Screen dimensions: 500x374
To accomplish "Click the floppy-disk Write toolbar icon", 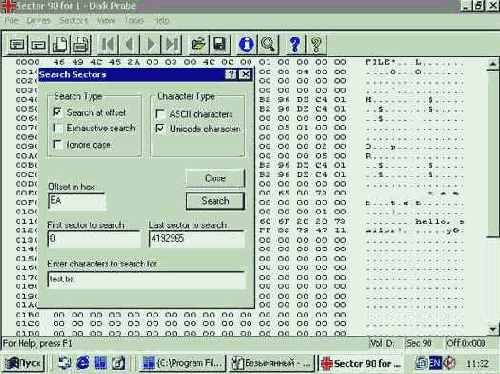I will point(219,44).
